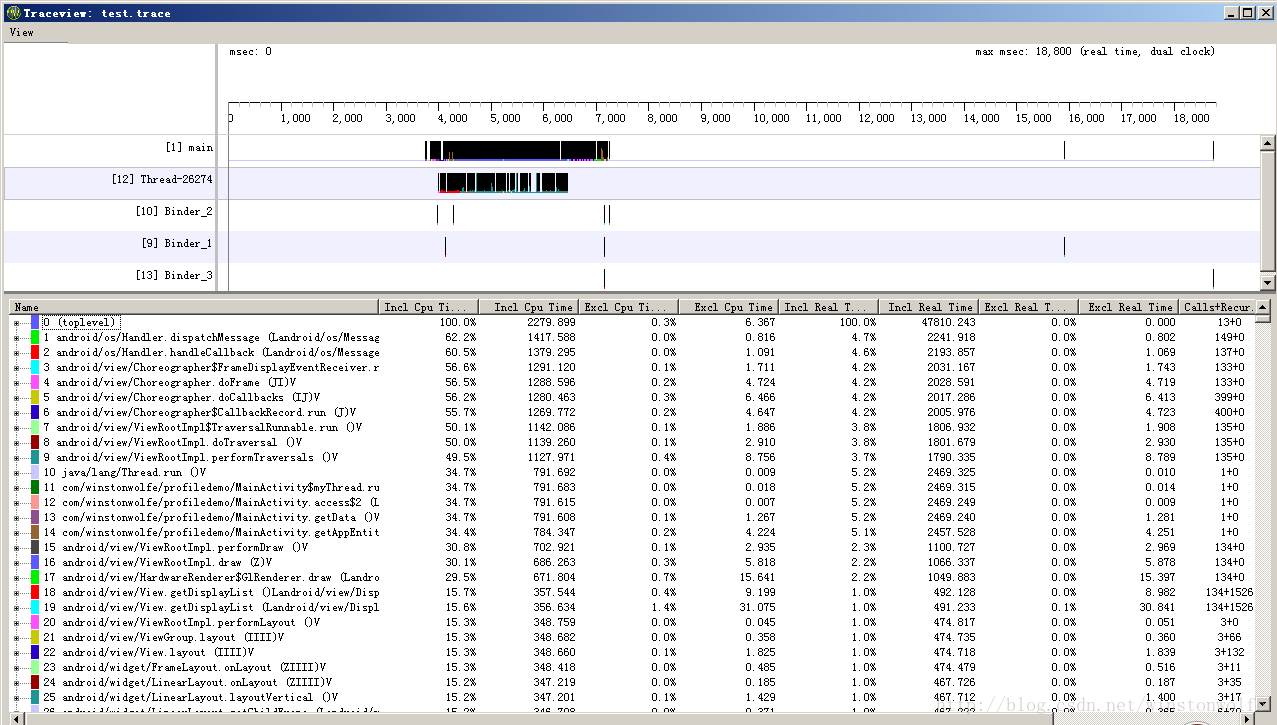Image resolution: width=1277 pixels, height=725 pixels.
Task: Click 134+1526 calls value in row 18
Action: click(x=1229, y=593)
